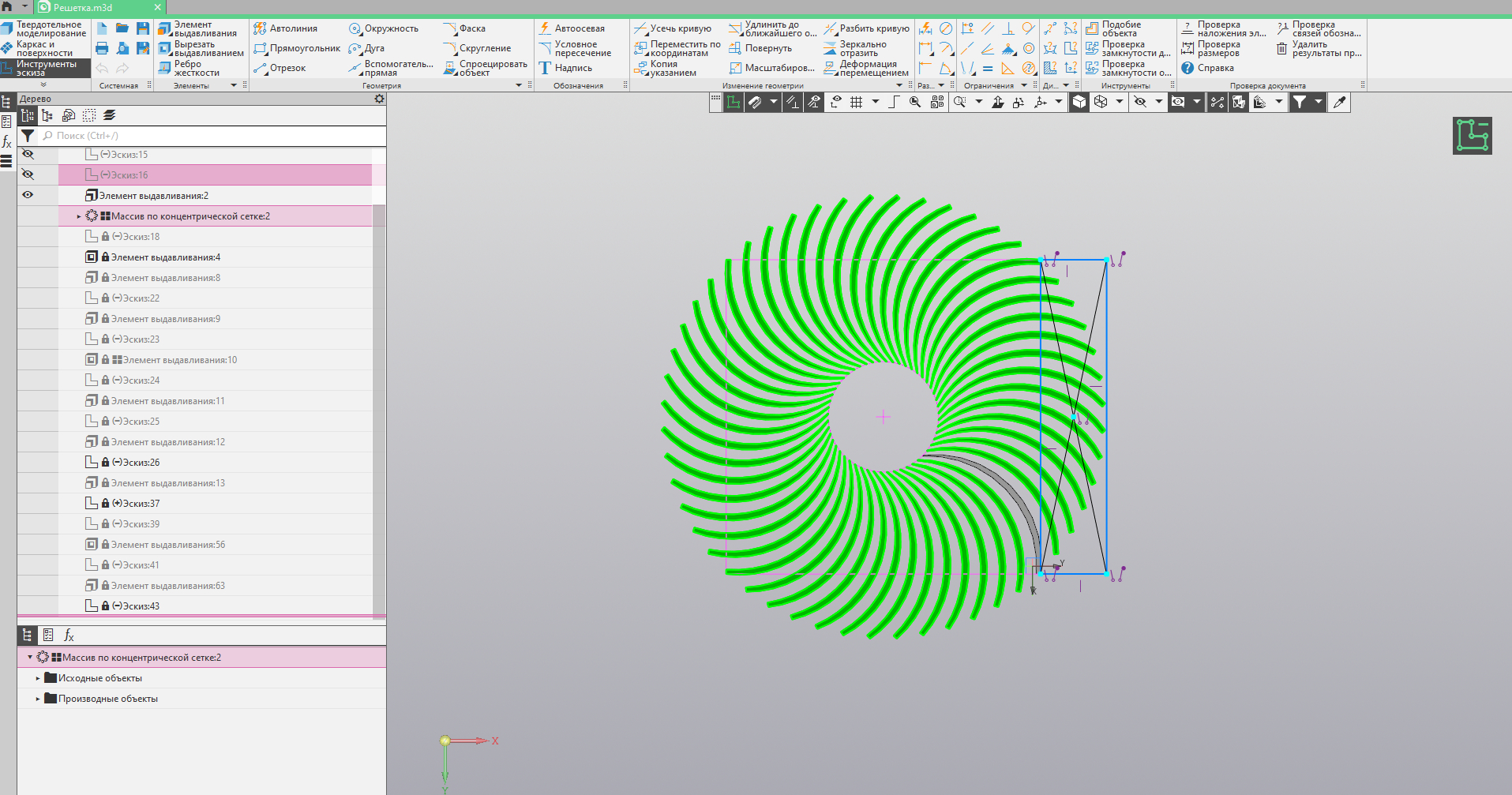Click the tree search field Поиск
Viewport: 1512px width, 795px height.
click(212, 136)
